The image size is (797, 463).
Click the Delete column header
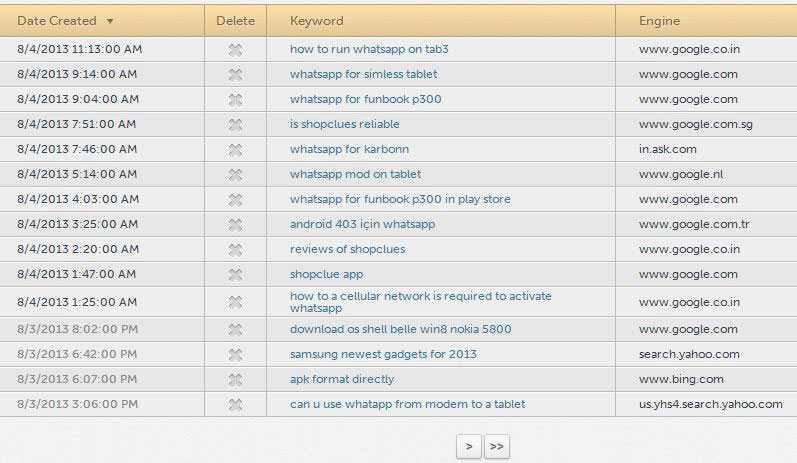tap(235, 21)
